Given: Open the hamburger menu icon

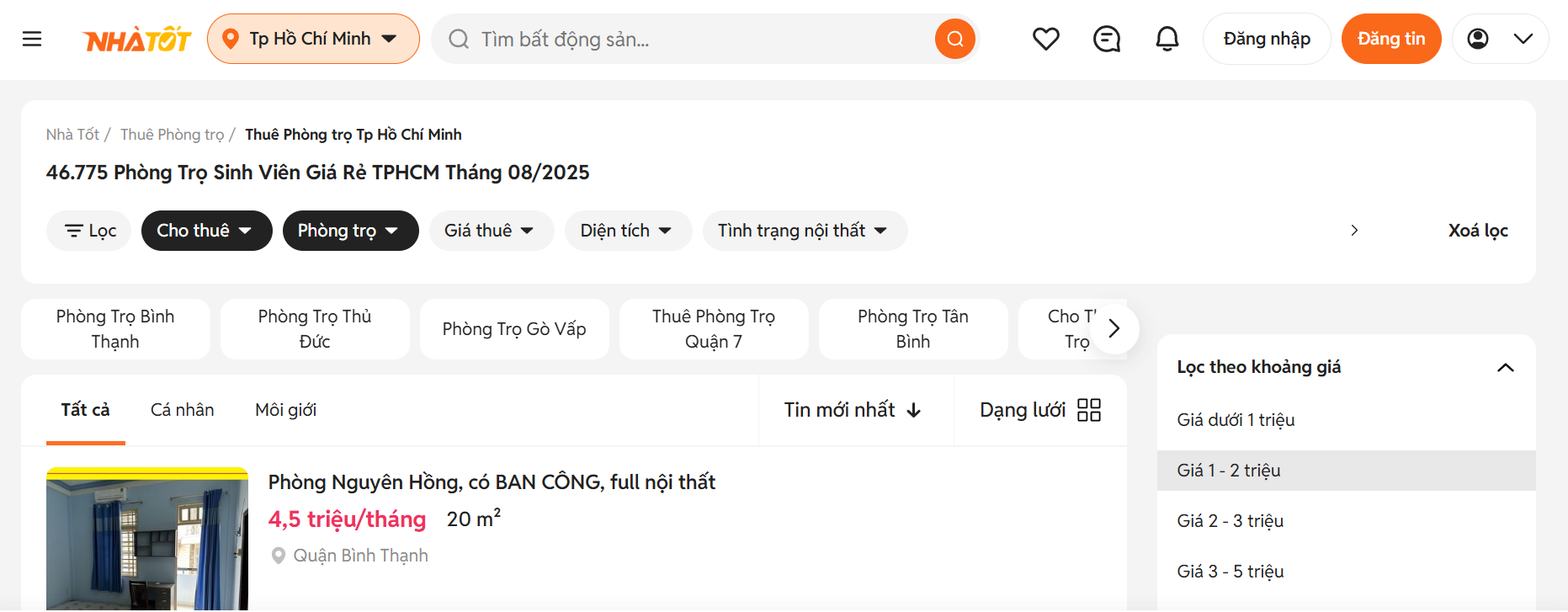Looking at the screenshot, I should [x=32, y=39].
